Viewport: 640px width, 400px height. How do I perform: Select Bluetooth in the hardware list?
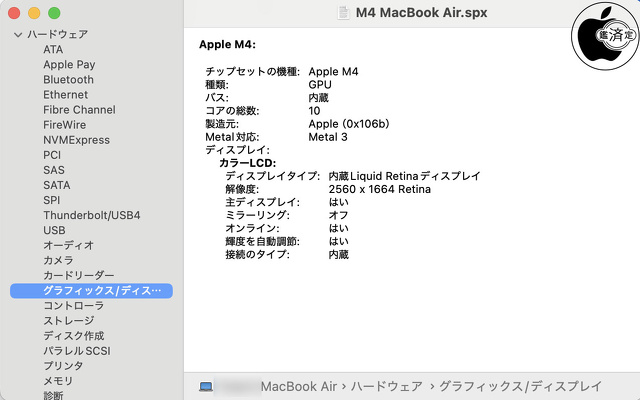[x=68, y=79]
